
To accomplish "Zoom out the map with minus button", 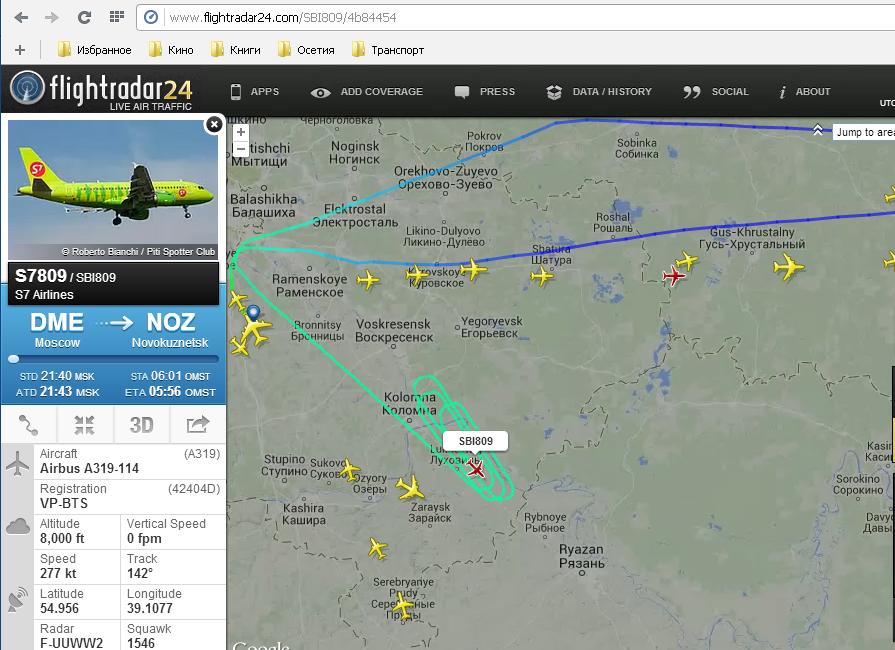I will 241,149.
